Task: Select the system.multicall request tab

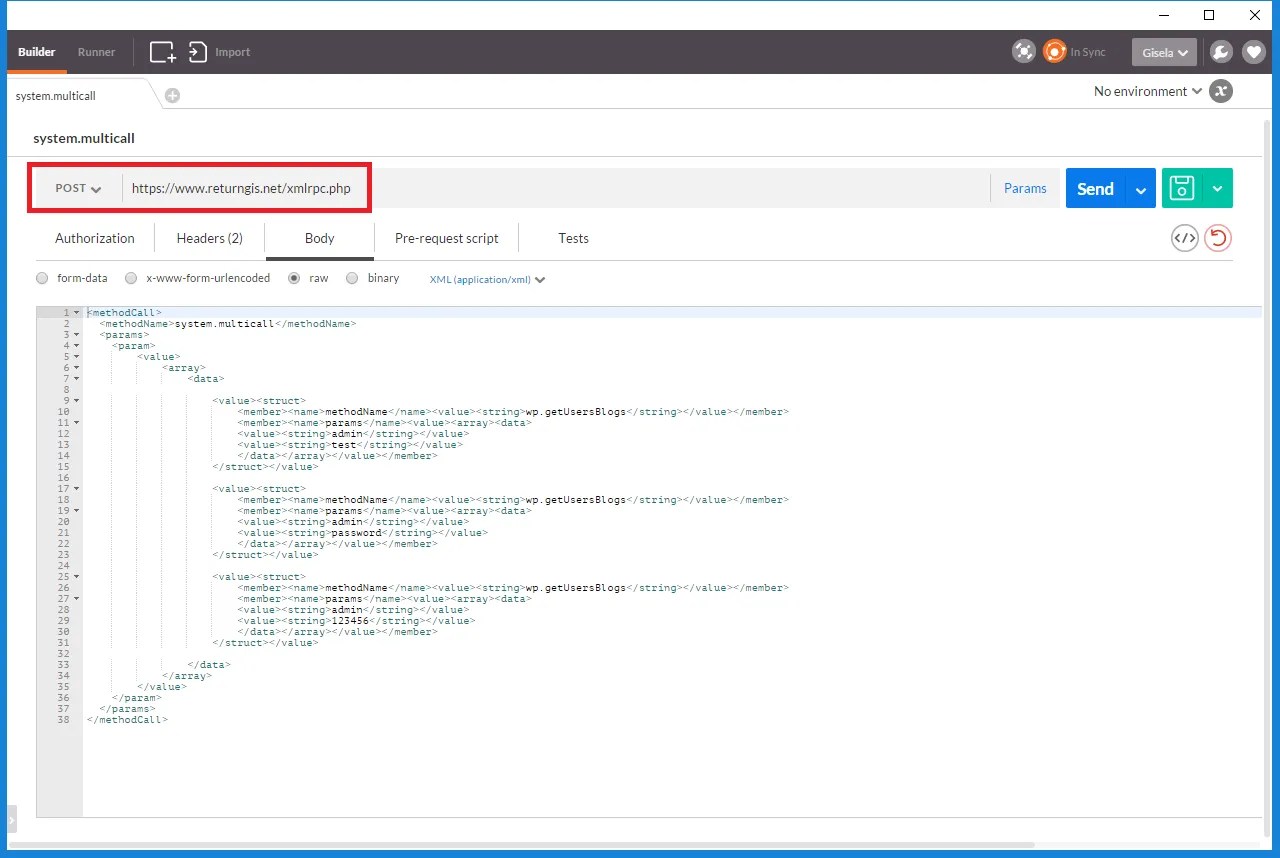Action: tap(56, 96)
